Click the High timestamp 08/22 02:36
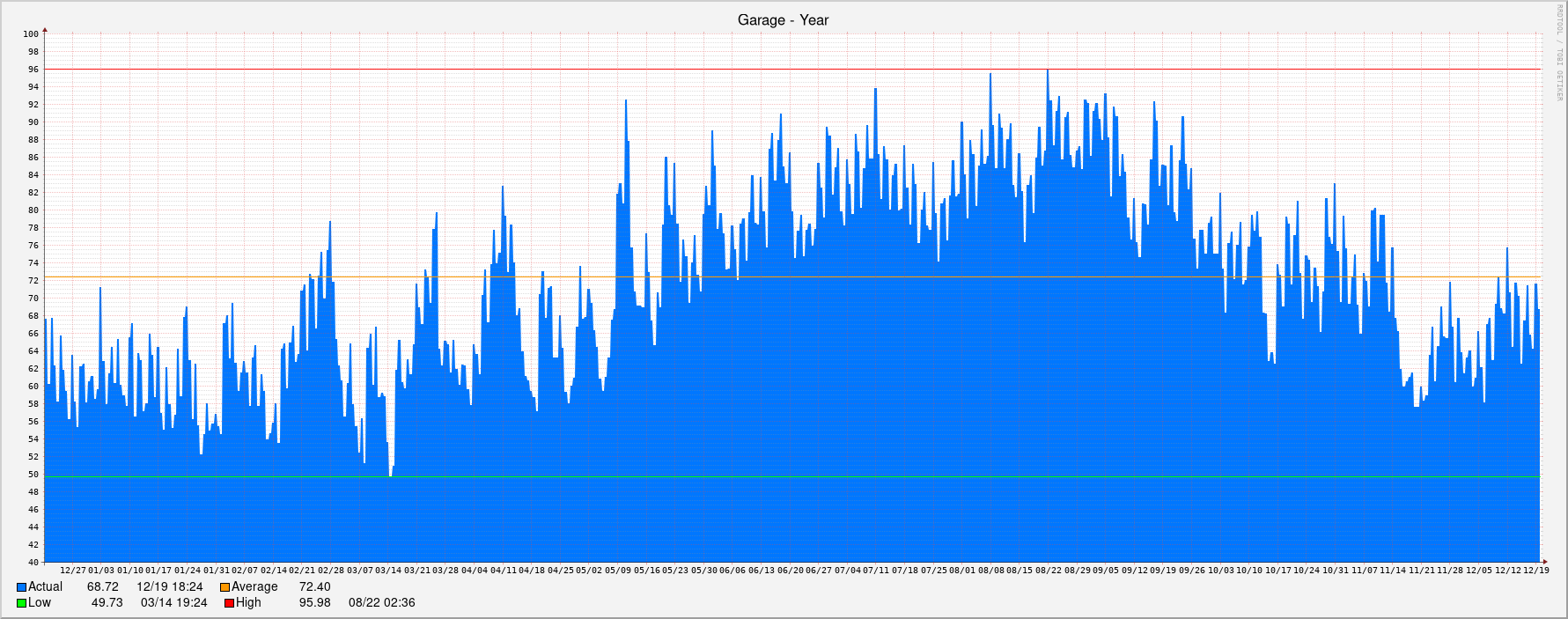Screen dimensions: 1568x619 pos(381,603)
